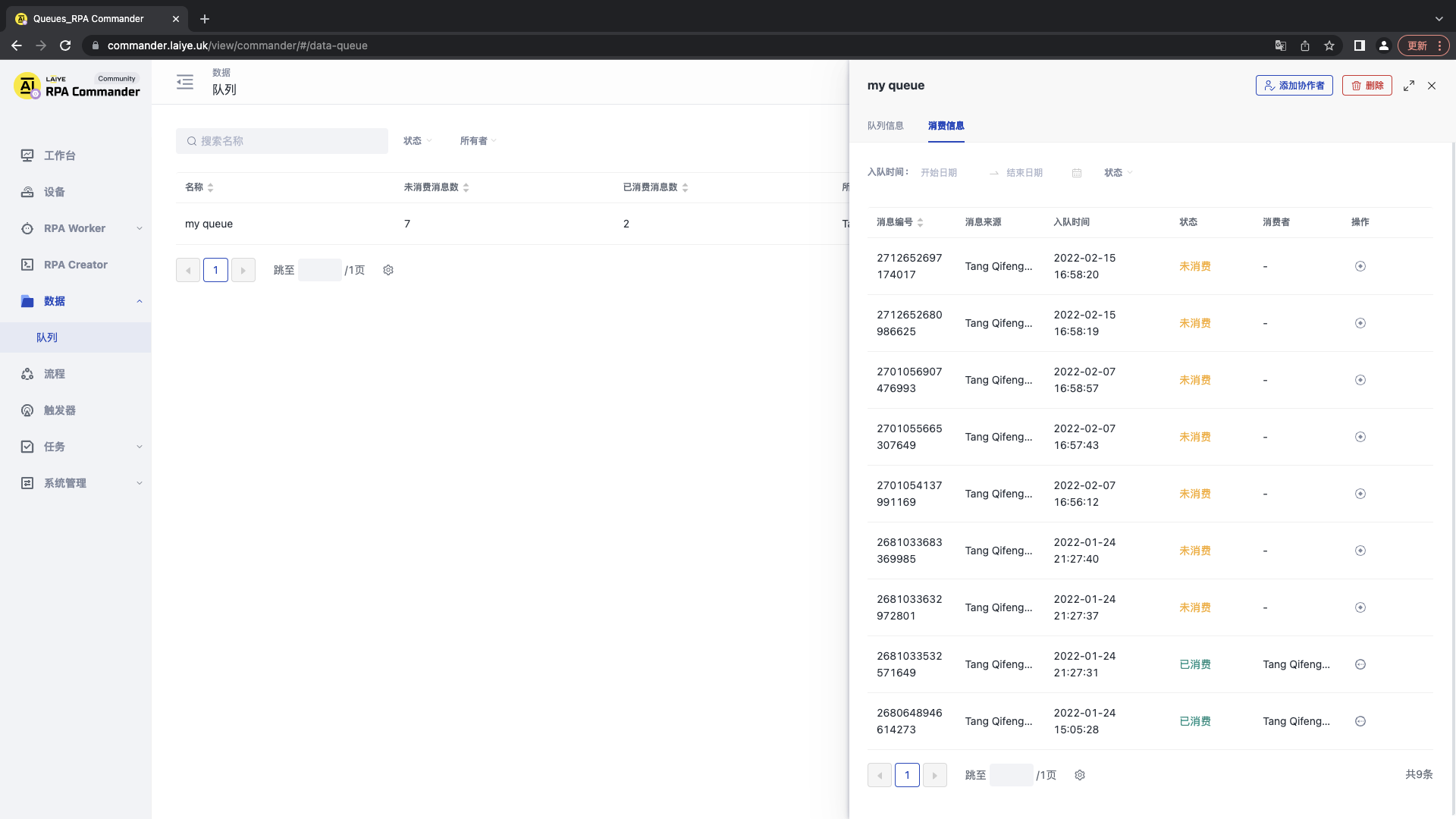Image resolution: width=1456 pixels, height=819 pixels.
Task: Open messages pagination settings gear
Action: click(x=1080, y=775)
